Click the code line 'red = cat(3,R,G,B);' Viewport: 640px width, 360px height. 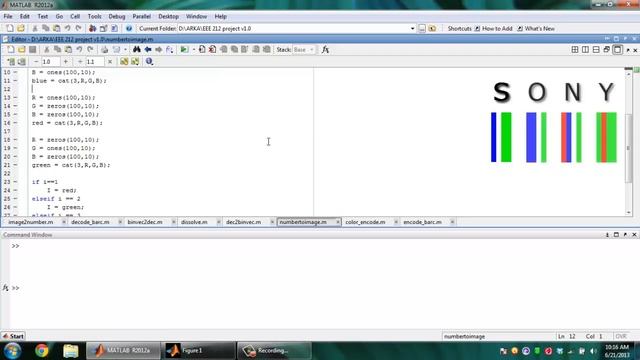(67, 123)
